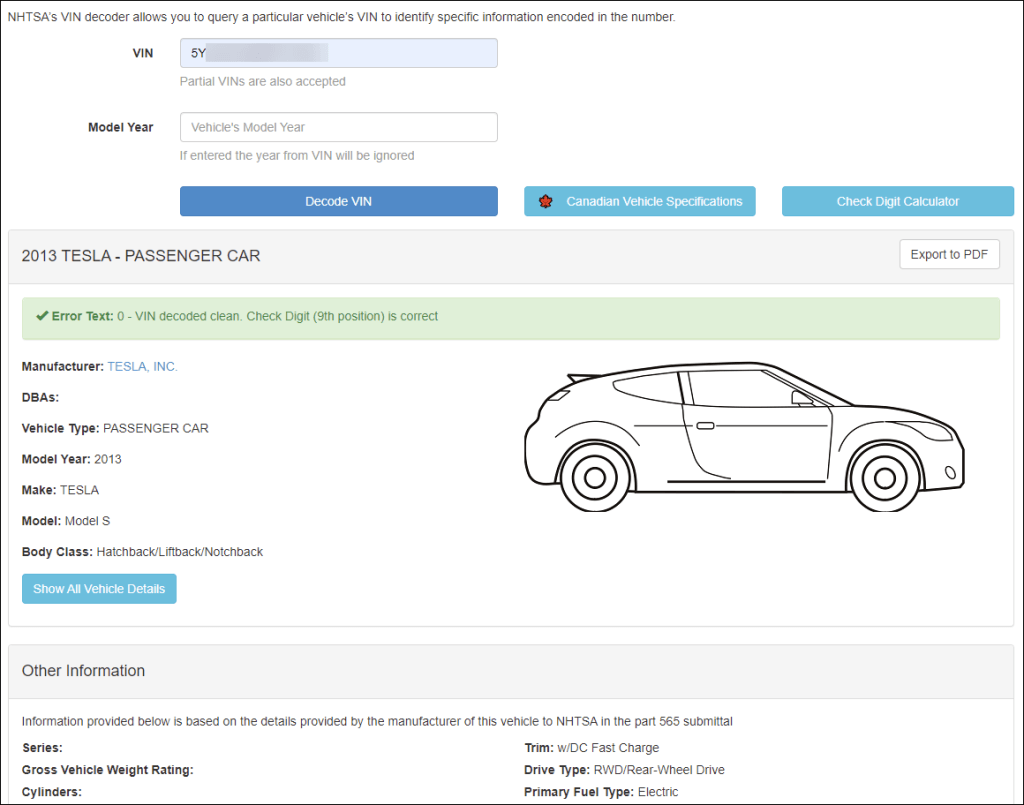Click the Other Information heading
The height and width of the screenshot is (805, 1024).
[x=84, y=671]
